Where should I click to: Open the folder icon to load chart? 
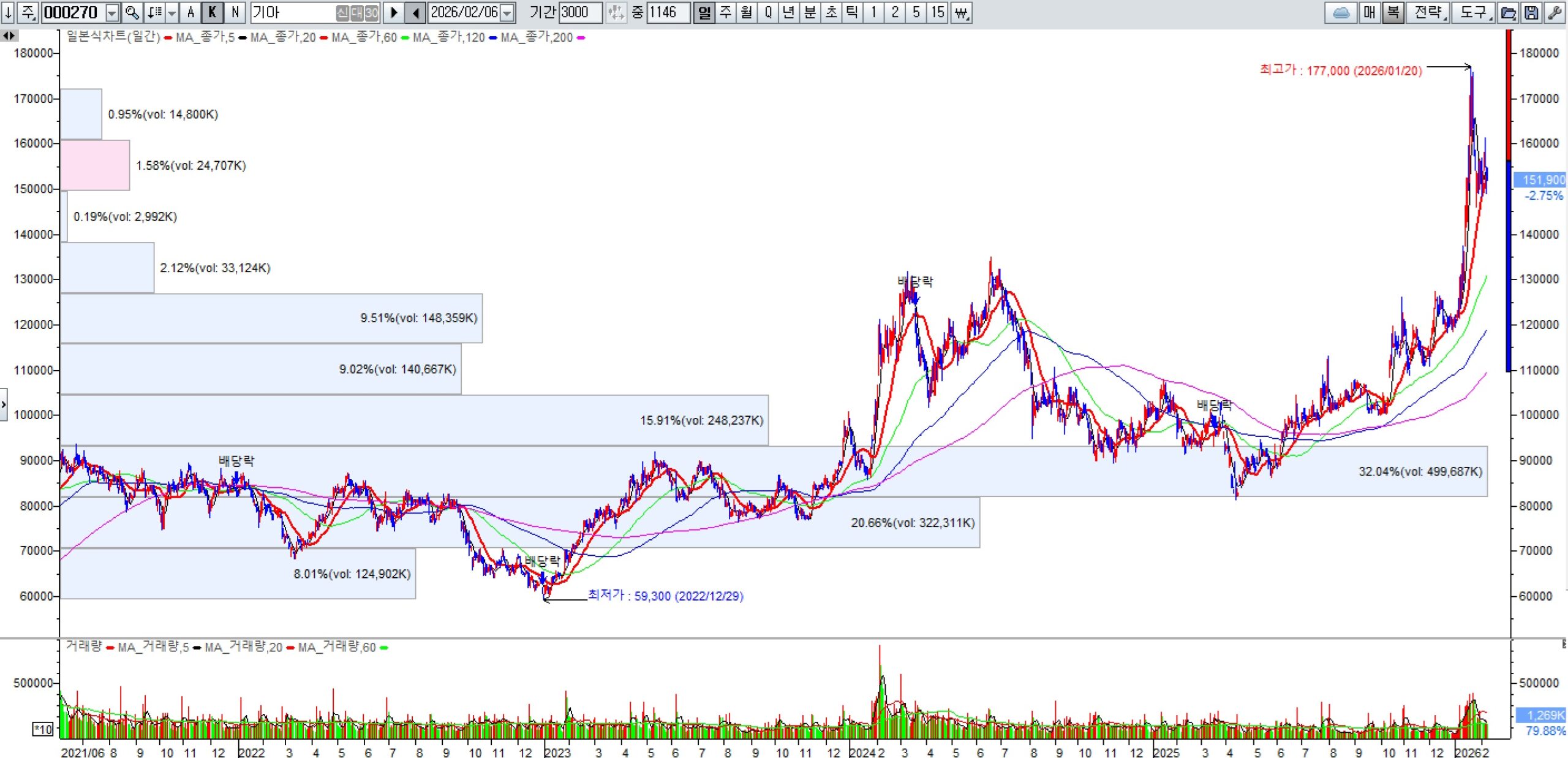pyautogui.click(x=1508, y=12)
